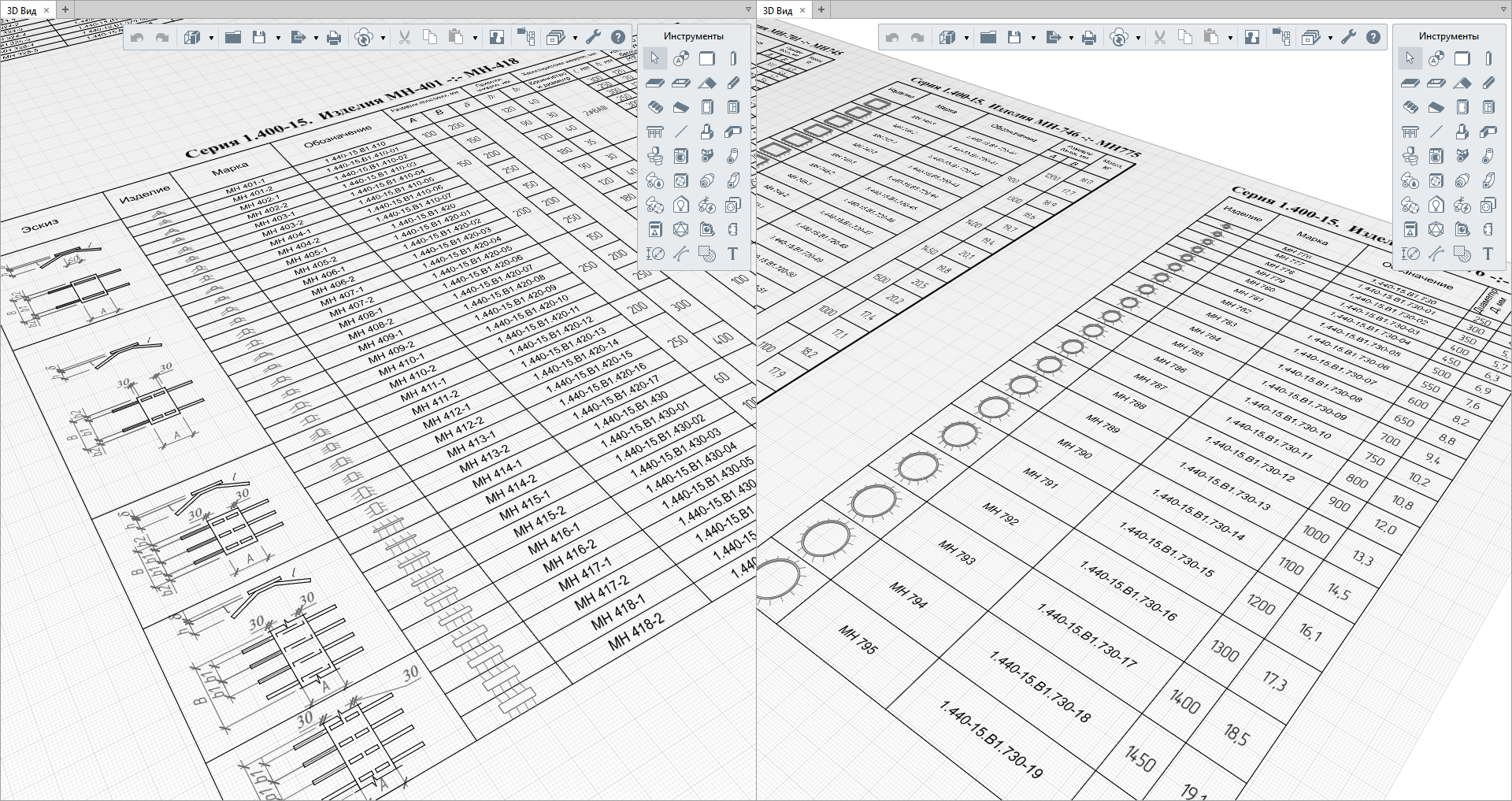Choose the Railing tool in left window
1512x801 pixels.
point(654,132)
